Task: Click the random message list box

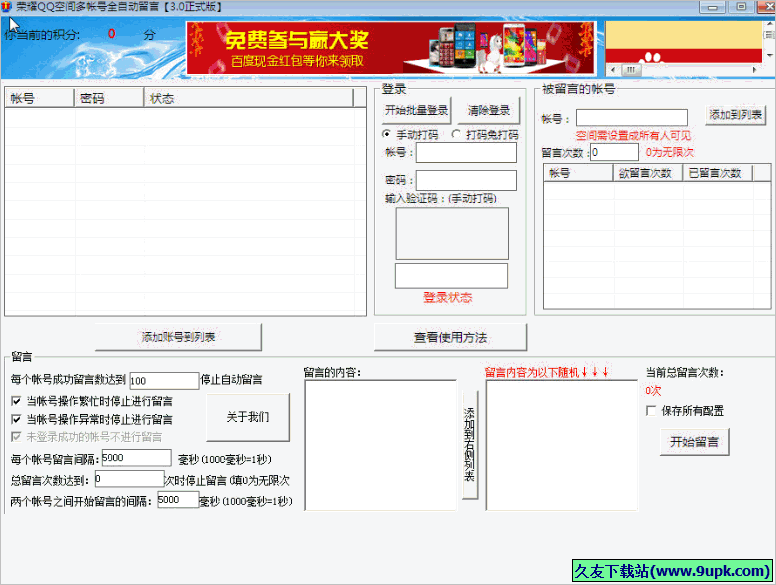Action: tap(562, 445)
